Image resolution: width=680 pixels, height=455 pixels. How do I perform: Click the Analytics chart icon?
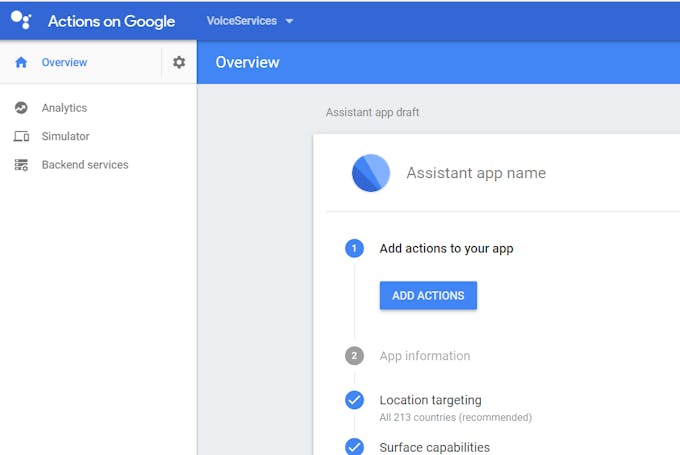point(21,108)
